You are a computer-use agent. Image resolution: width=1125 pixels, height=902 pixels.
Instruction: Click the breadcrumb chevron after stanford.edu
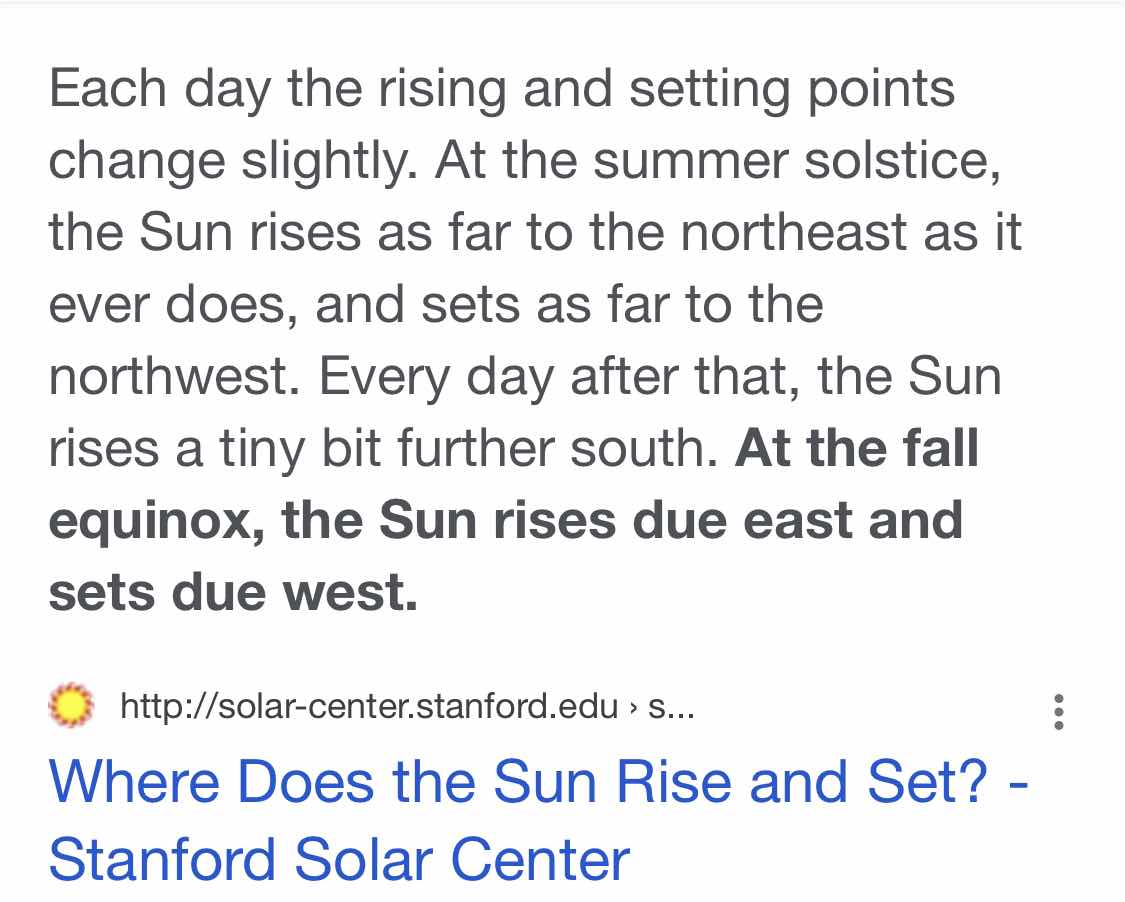click(633, 708)
